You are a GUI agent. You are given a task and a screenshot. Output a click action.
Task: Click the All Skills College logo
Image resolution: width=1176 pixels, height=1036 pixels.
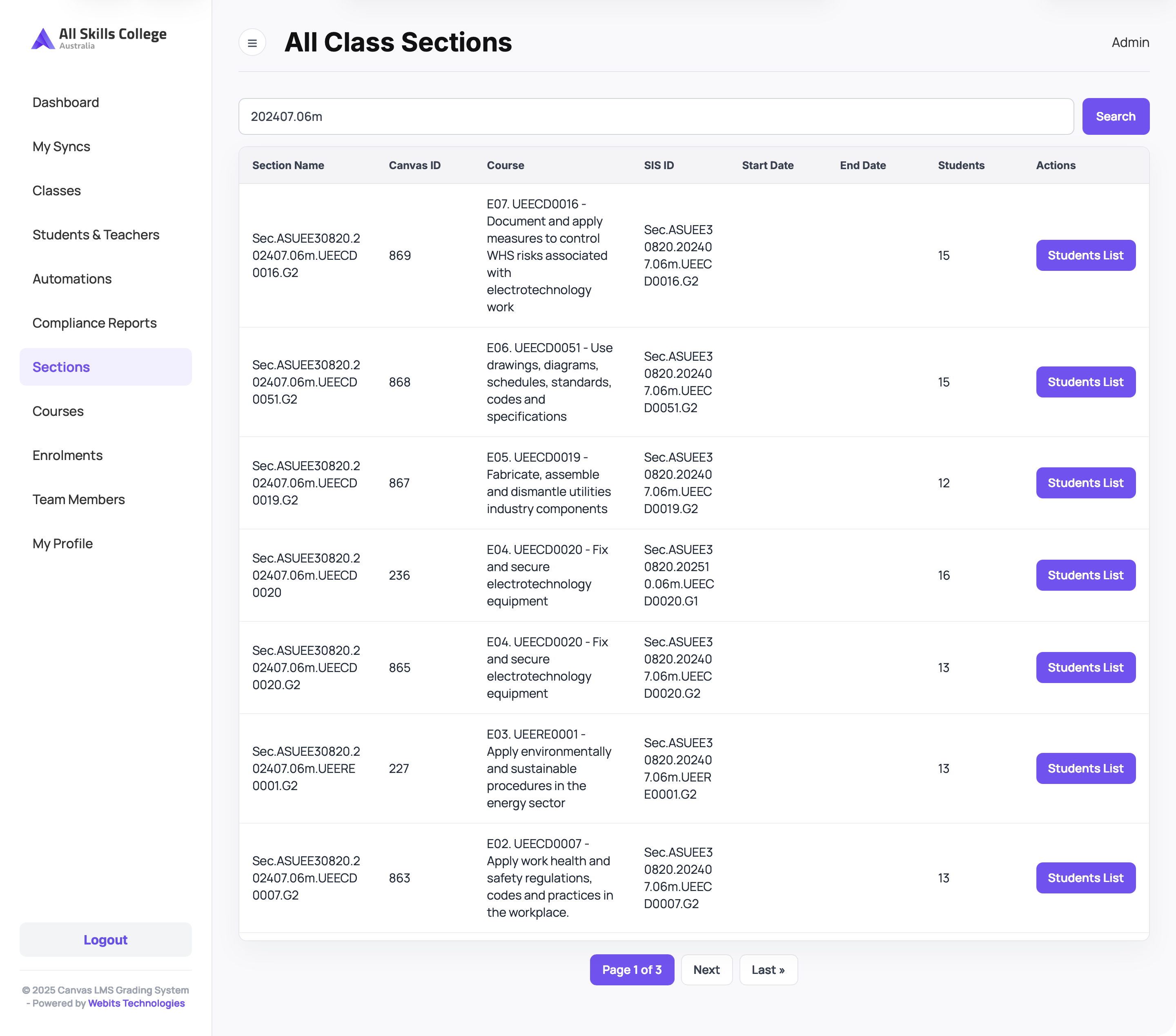[x=98, y=38]
